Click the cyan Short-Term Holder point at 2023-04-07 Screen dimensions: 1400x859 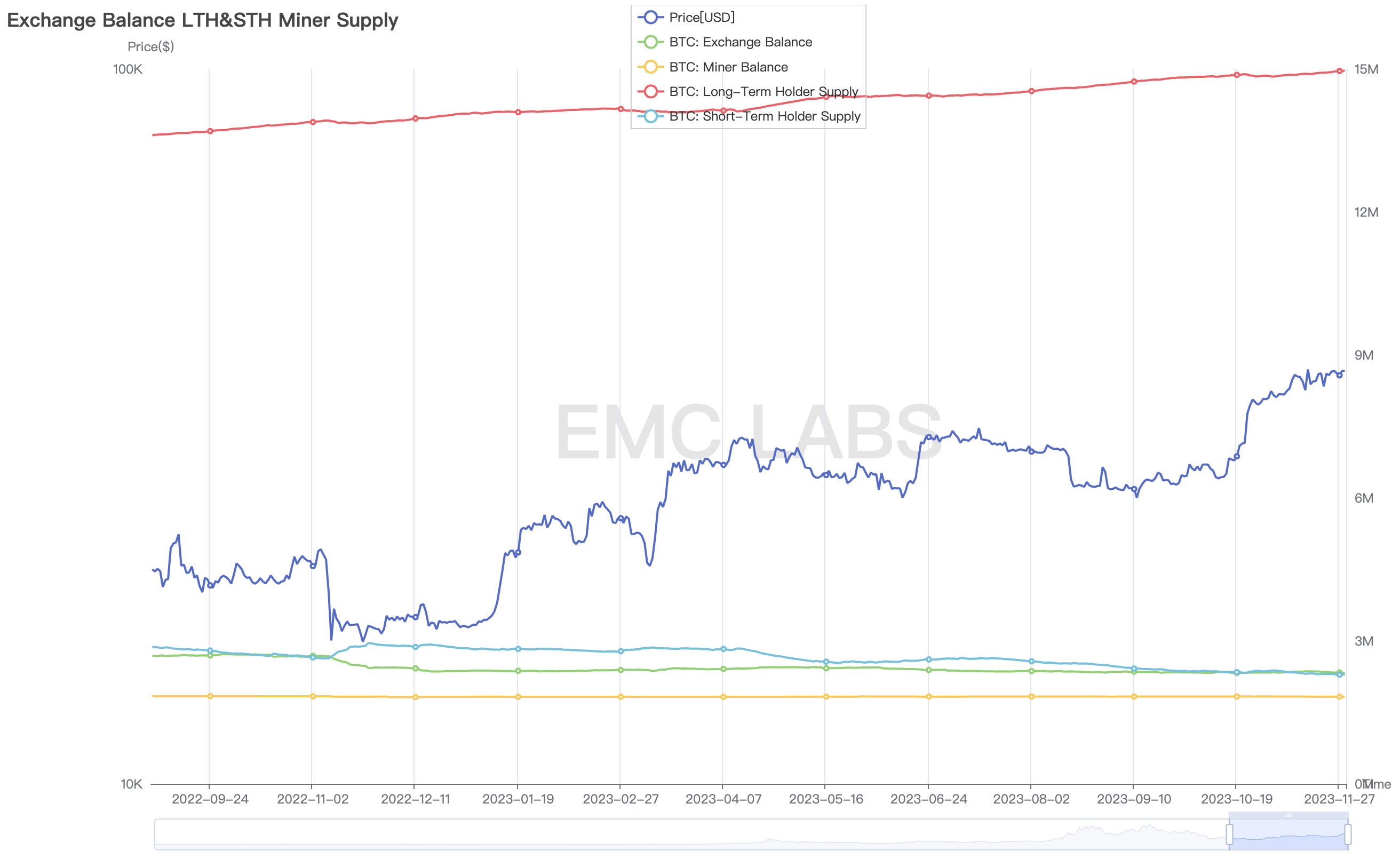tap(723, 649)
